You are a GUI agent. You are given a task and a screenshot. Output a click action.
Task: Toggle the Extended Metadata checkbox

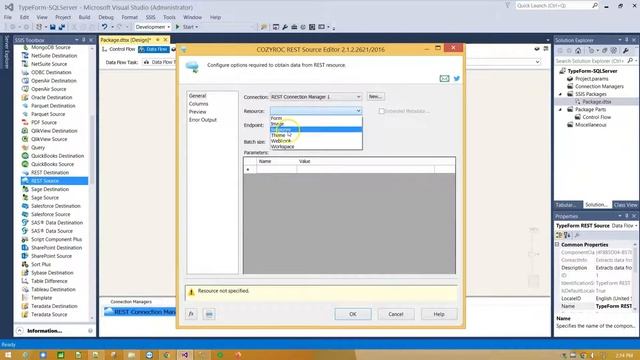(x=381, y=111)
